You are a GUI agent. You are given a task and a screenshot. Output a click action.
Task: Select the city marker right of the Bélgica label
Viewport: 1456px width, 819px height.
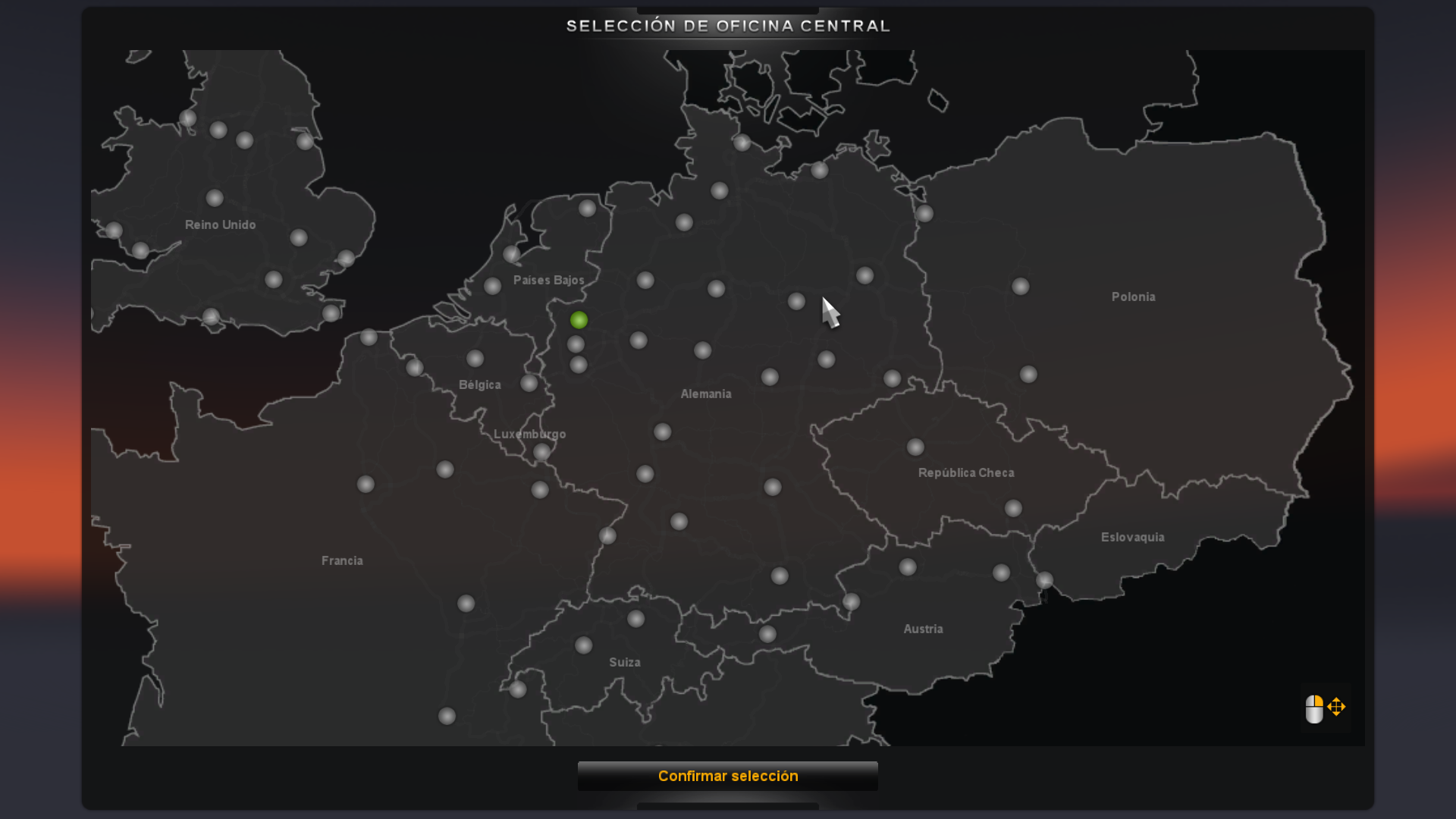529,383
